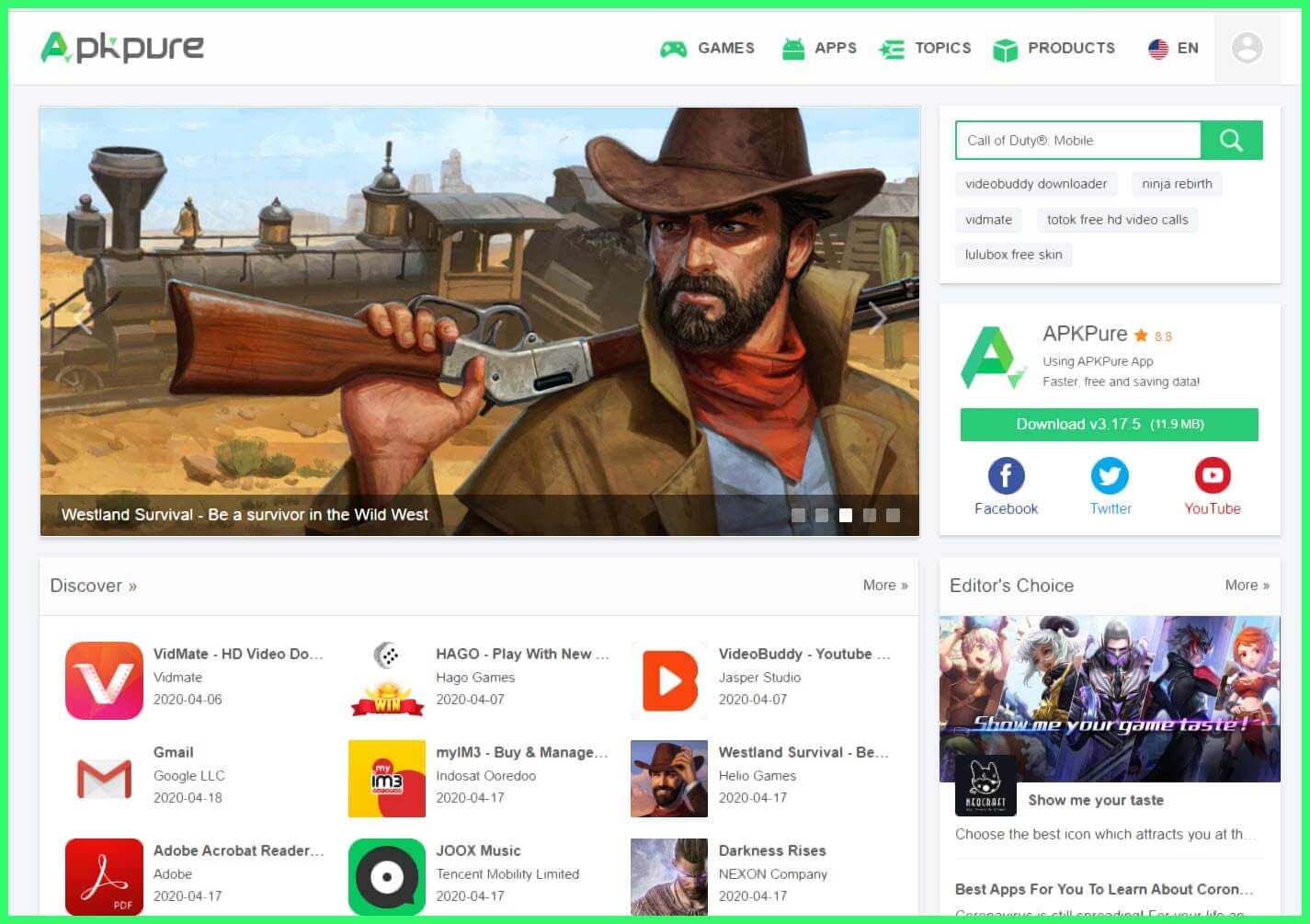Click totok free hd video calls tag
This screenshot has height=924, width=1310.
(1117, 220)
